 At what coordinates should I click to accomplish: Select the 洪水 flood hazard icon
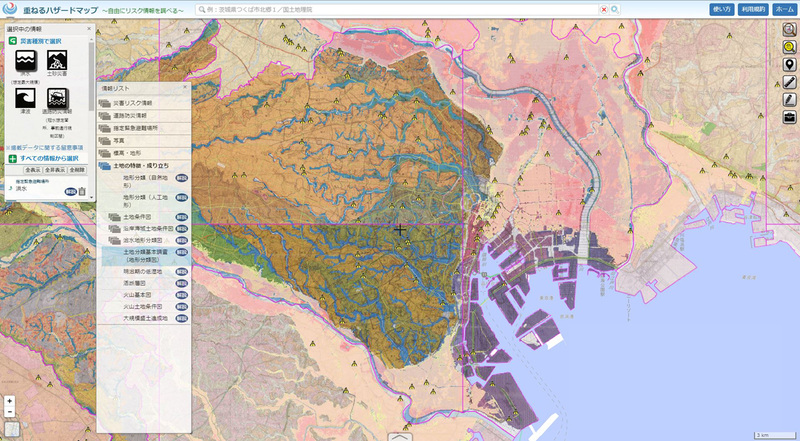pos(26,61)
